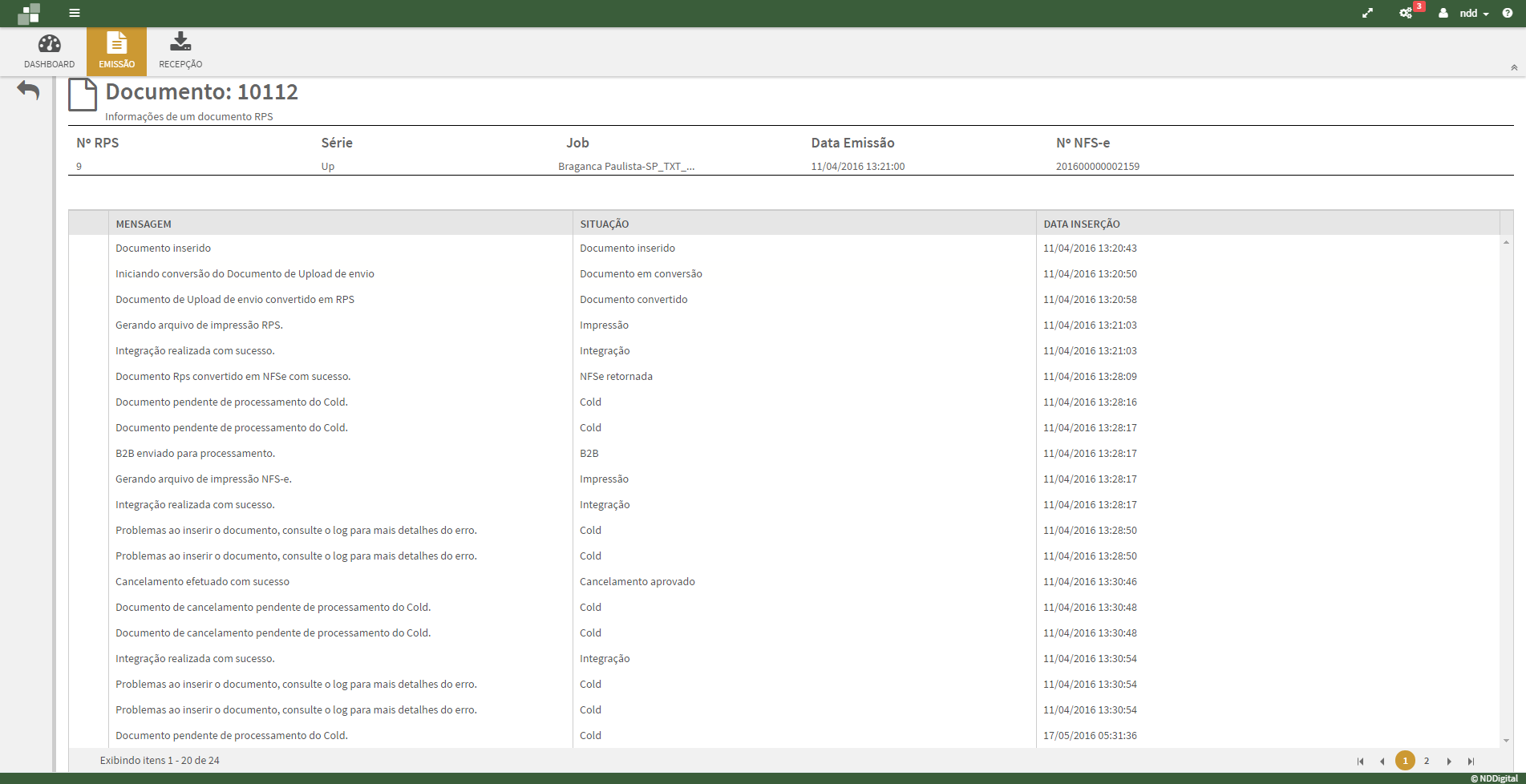Open the help question mark icon
Screen dimensions: 1526x784
[x=1508, y=13]
